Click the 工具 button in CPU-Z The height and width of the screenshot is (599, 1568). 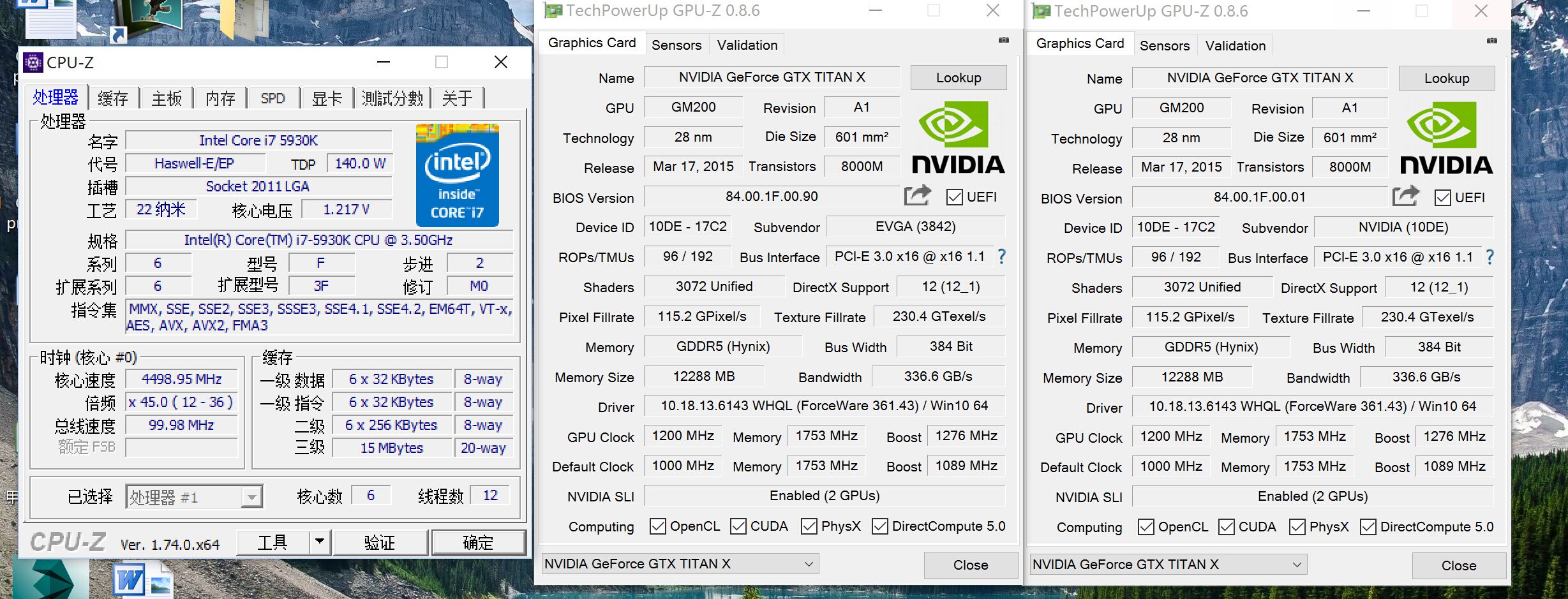click(x=273, y=542)
